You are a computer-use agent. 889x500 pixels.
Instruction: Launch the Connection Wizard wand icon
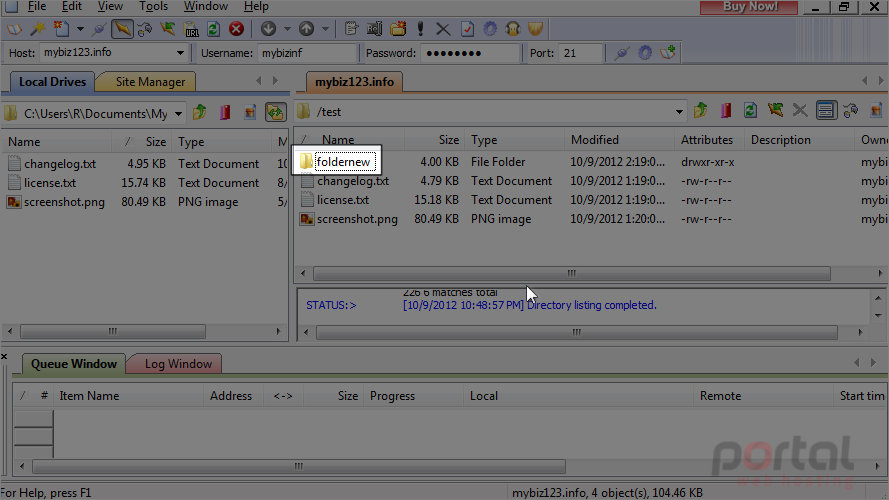(38, 29)
